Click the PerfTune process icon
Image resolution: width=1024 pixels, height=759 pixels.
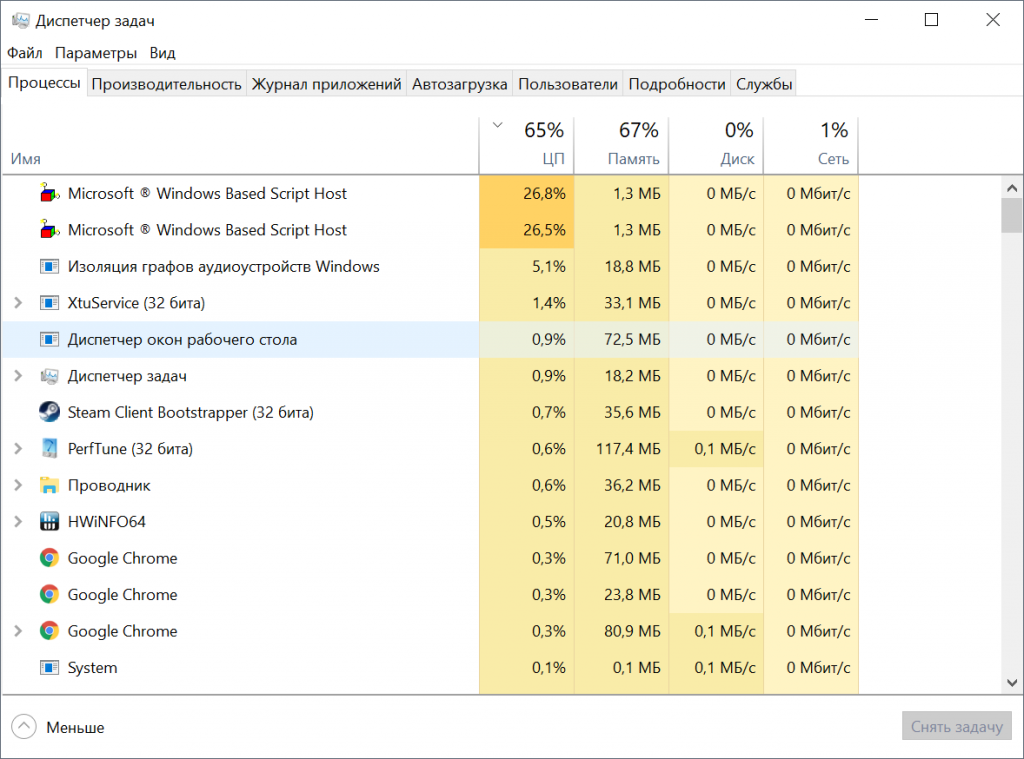pyautogui.click(x=49, y=449)
